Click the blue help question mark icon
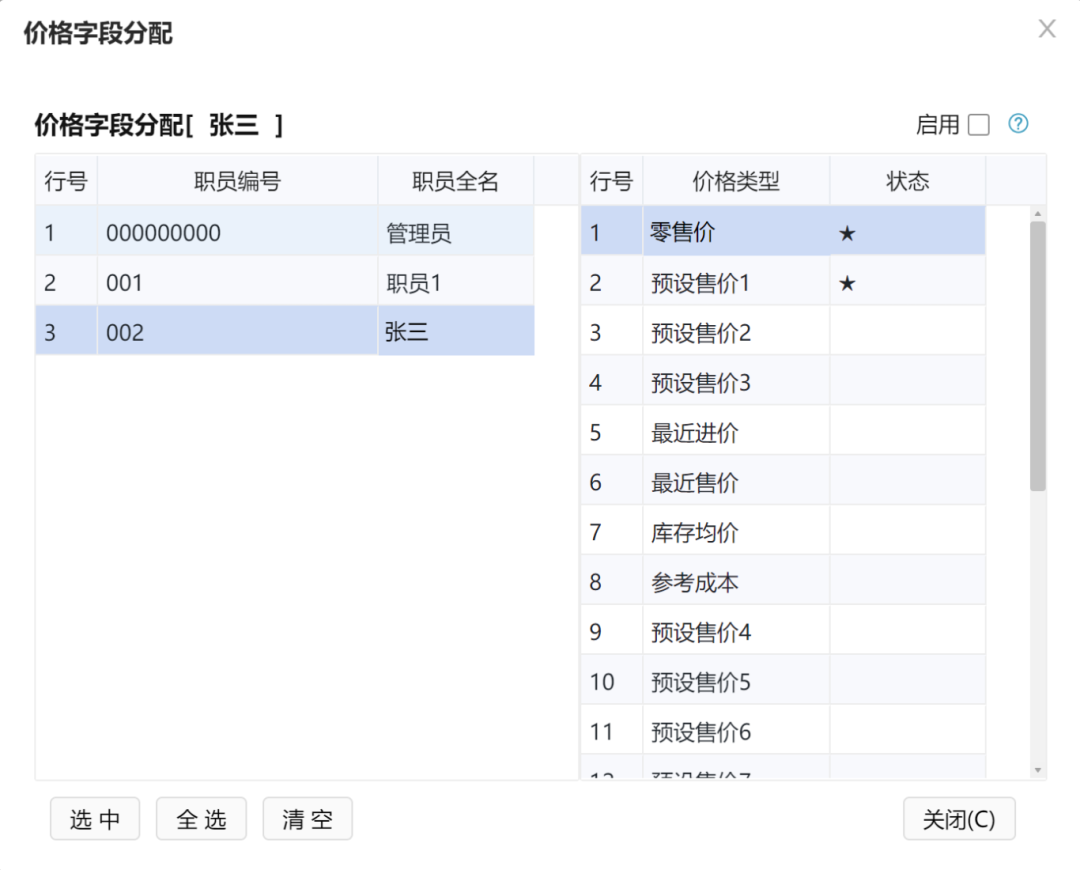 (1018, 124)
